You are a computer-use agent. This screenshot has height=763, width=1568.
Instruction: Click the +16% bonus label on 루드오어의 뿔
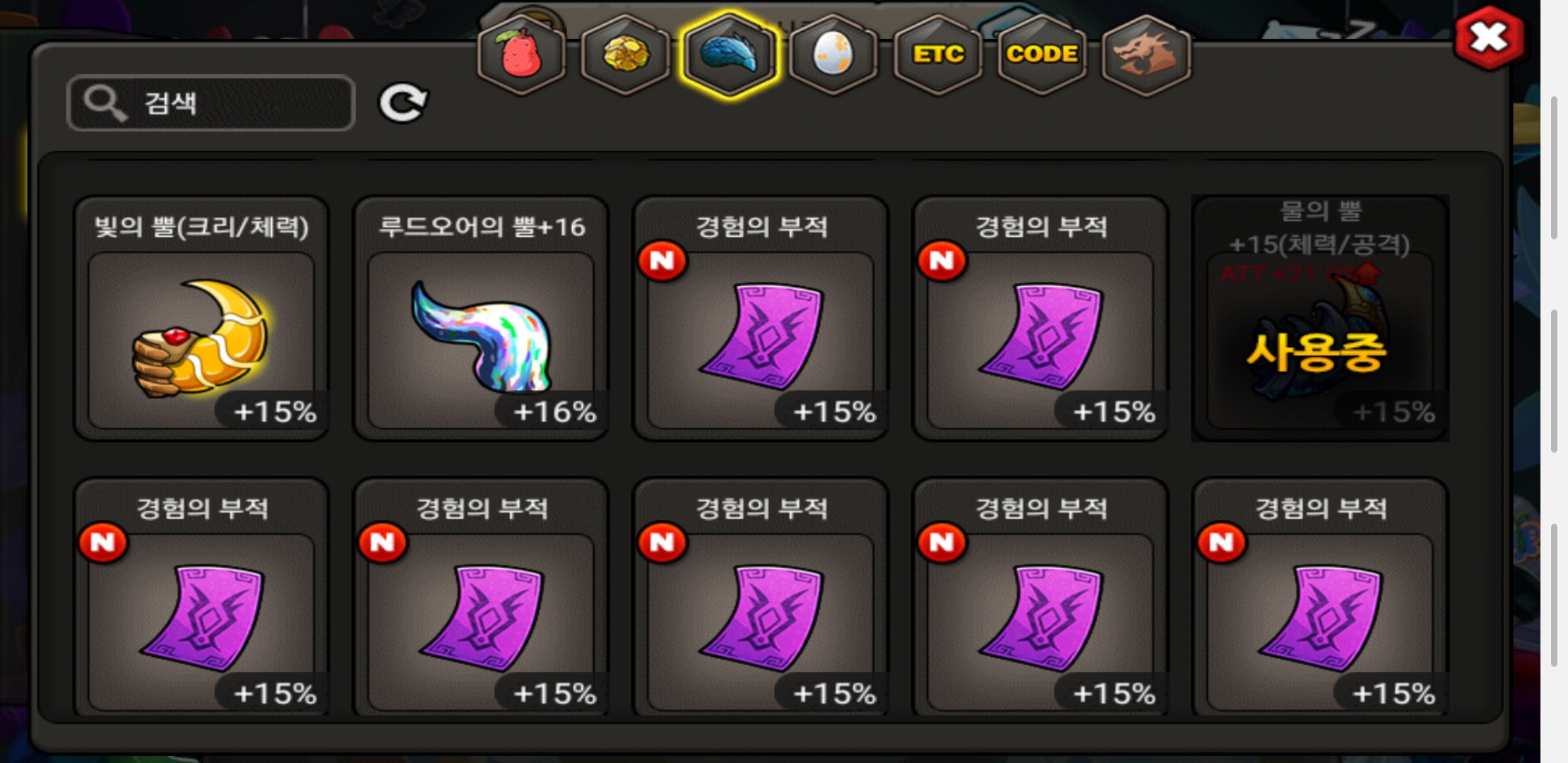point(554,411)
